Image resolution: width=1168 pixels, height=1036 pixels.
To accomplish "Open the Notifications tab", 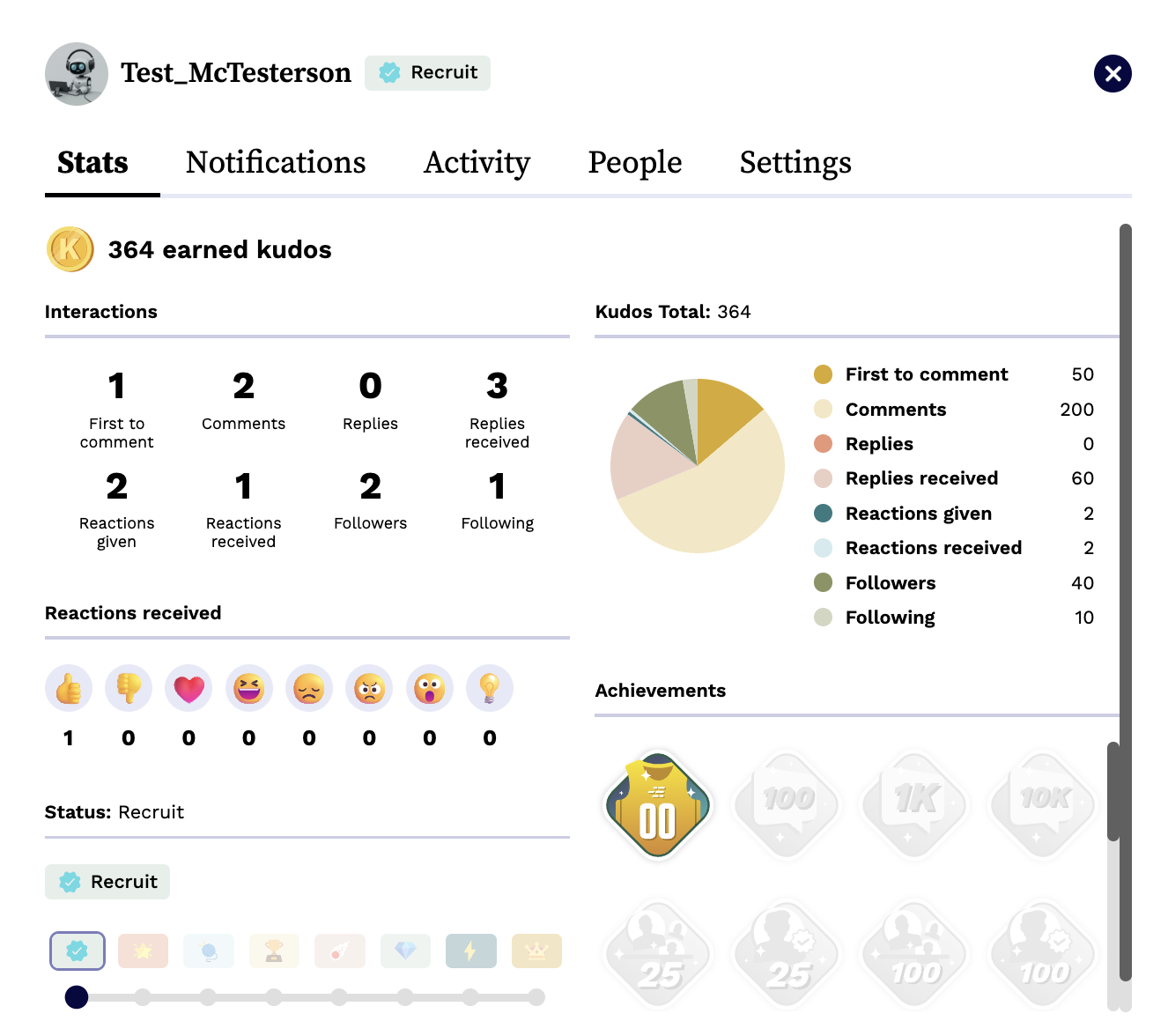I will (276, 163).
